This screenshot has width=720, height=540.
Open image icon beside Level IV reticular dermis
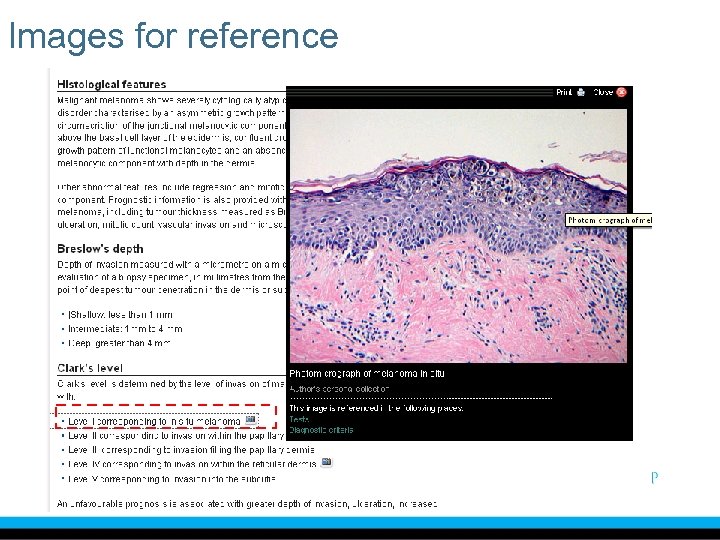click(x=326, y=462)
